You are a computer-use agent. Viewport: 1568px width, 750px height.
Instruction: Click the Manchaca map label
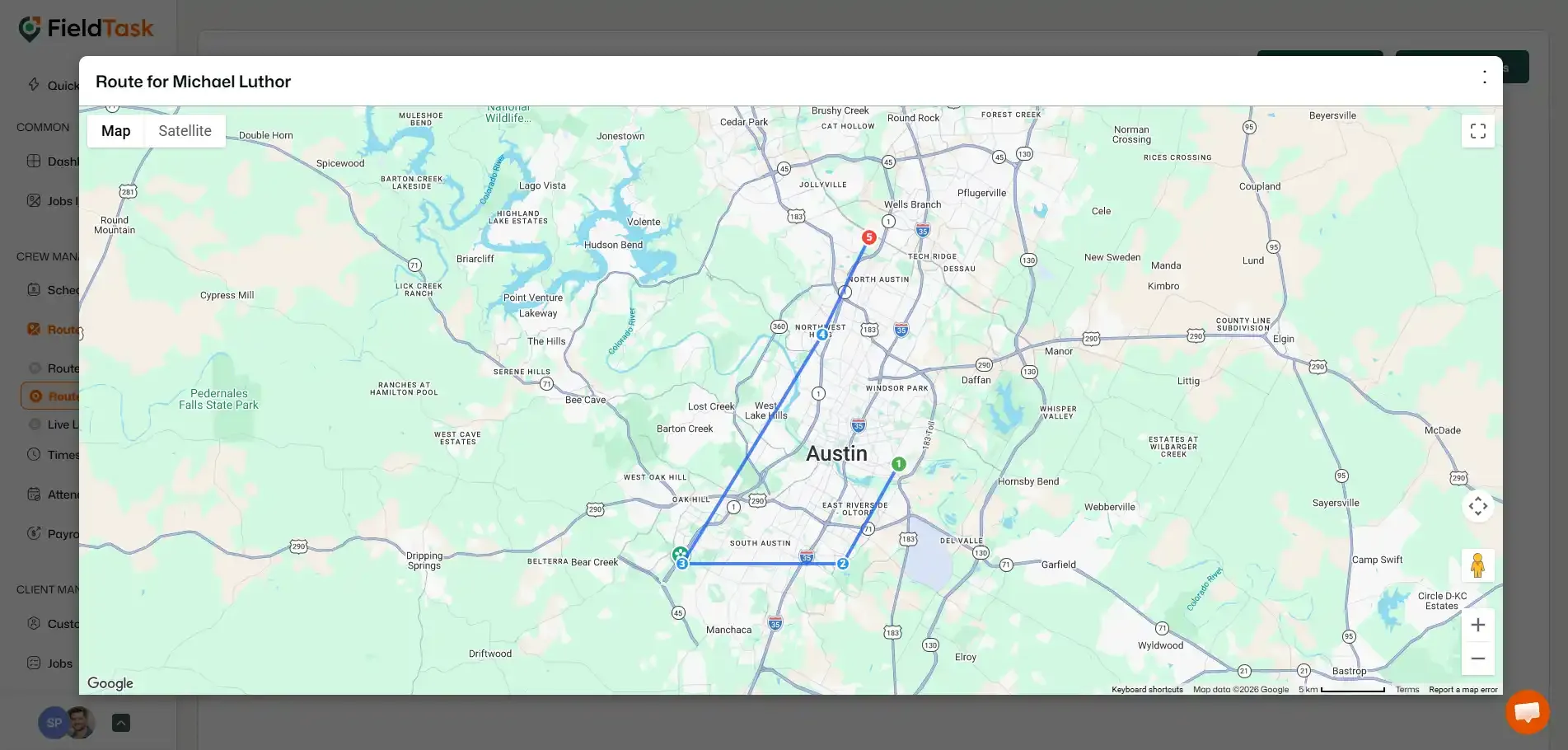click(x=728, y=630)
